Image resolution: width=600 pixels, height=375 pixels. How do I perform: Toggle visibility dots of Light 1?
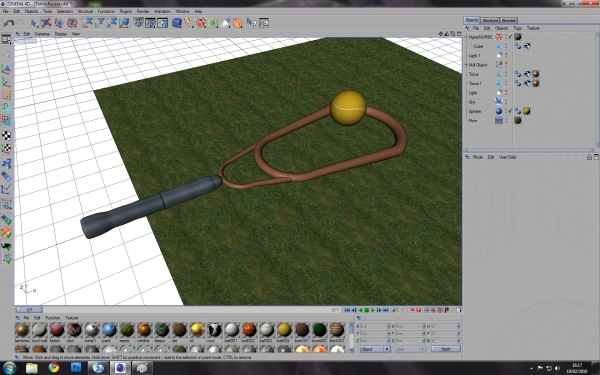(506, 55)
